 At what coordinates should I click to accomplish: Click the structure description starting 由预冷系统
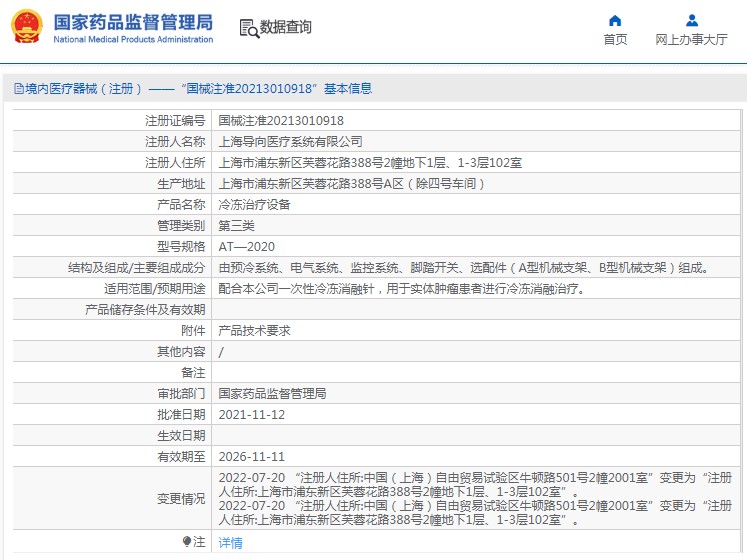pos(464,267)
